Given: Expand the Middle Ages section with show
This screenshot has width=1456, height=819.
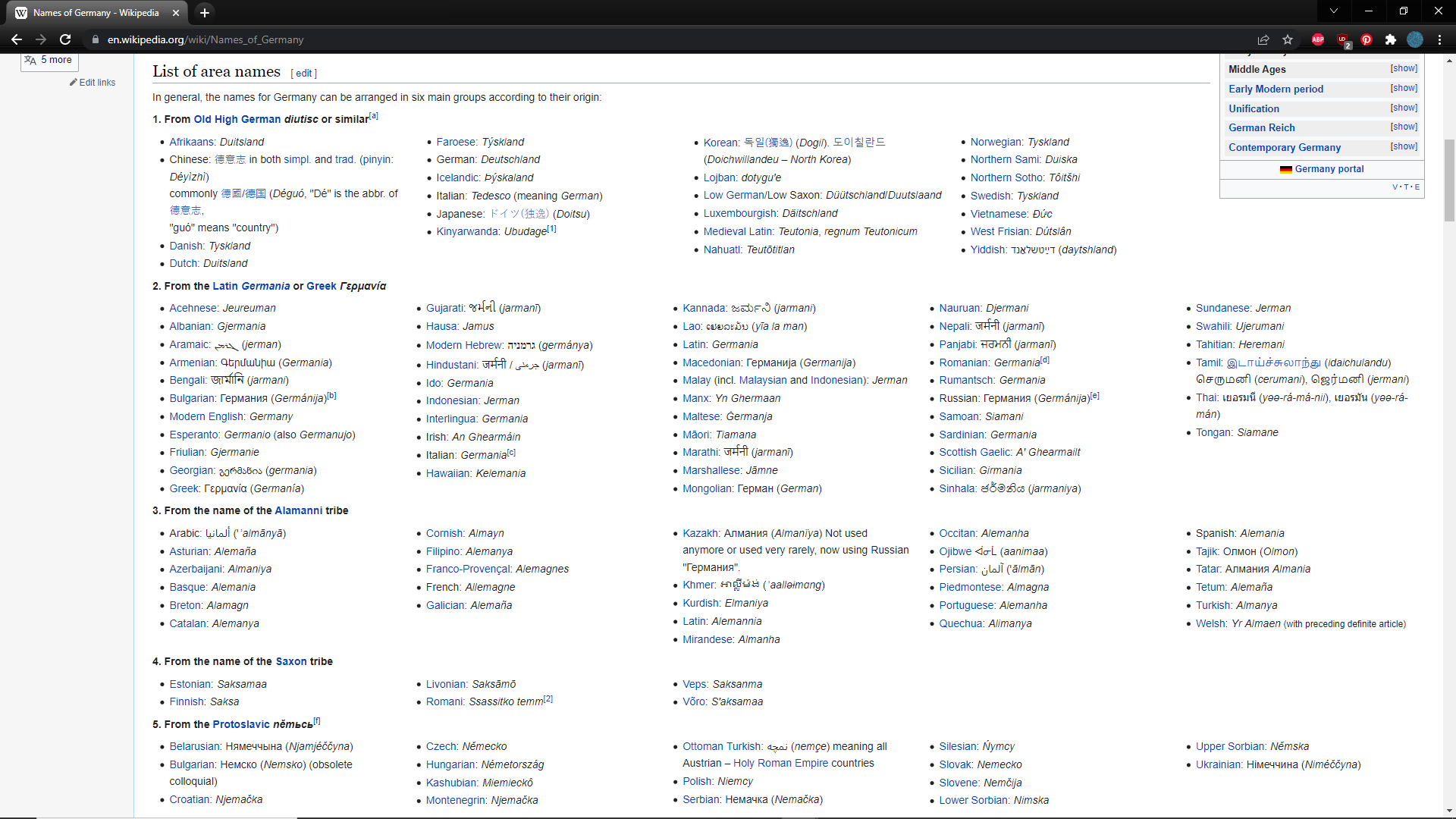Looking at the screenshot, I should point(1404,68).
